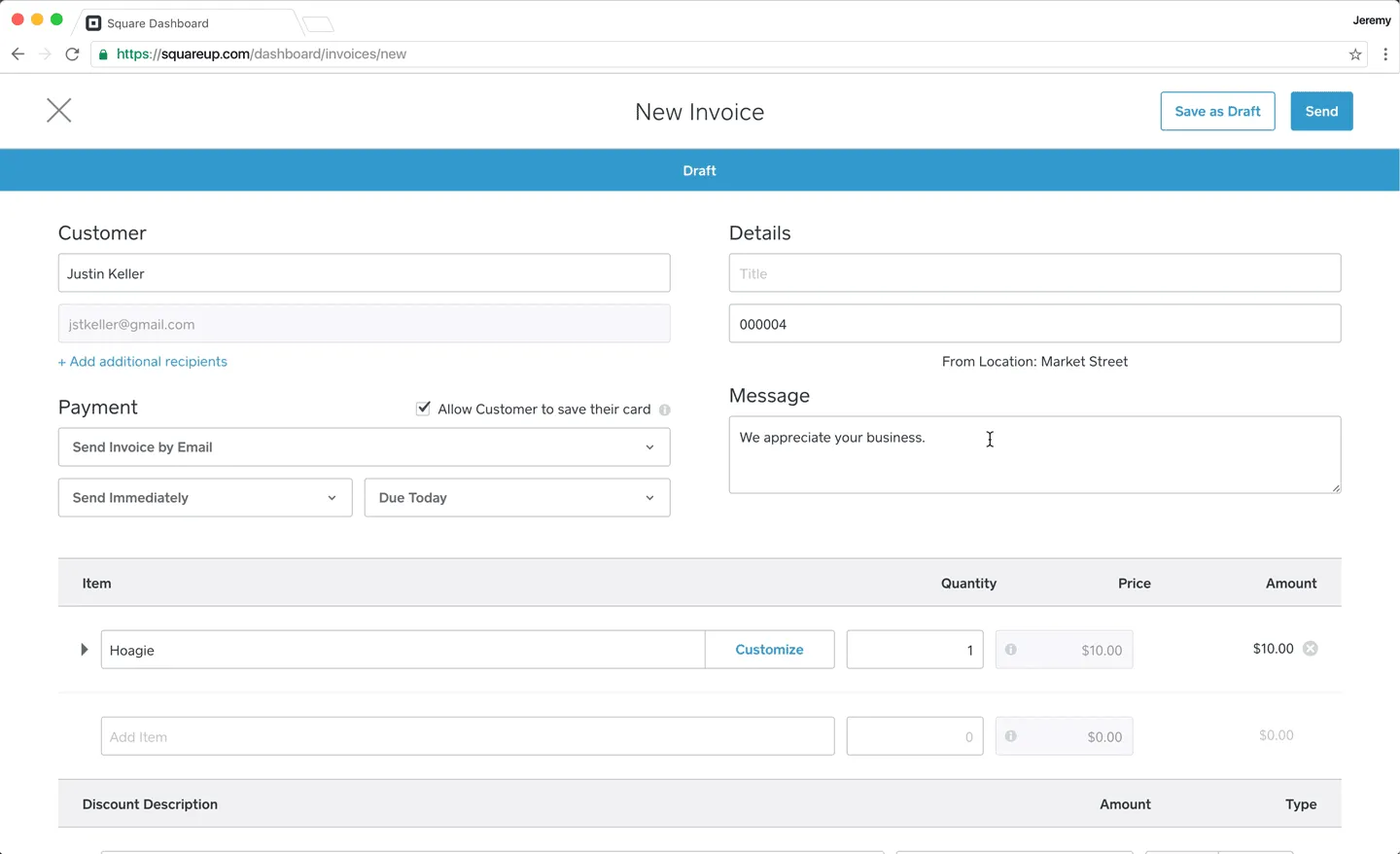Click Customize on the Hoagie item
The width and height of the screenshot is (1400, 854).
coord(769,650)
